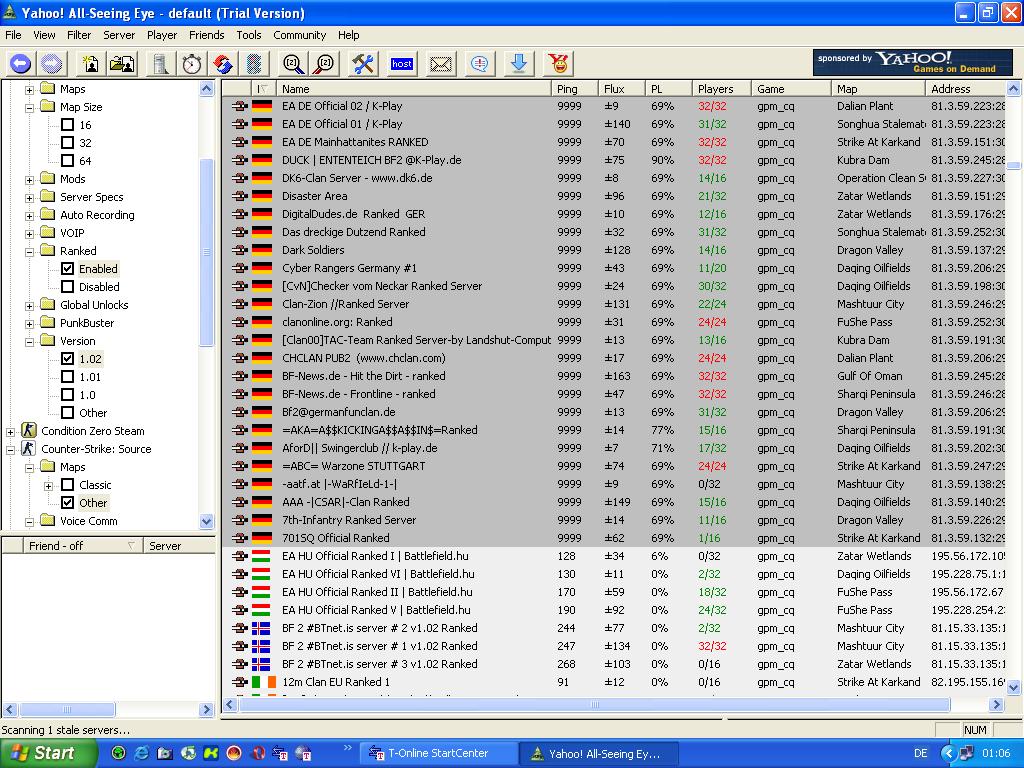Click the stopwatch toolbar icon
The image size is (1024, 768).
pos(191,63)
